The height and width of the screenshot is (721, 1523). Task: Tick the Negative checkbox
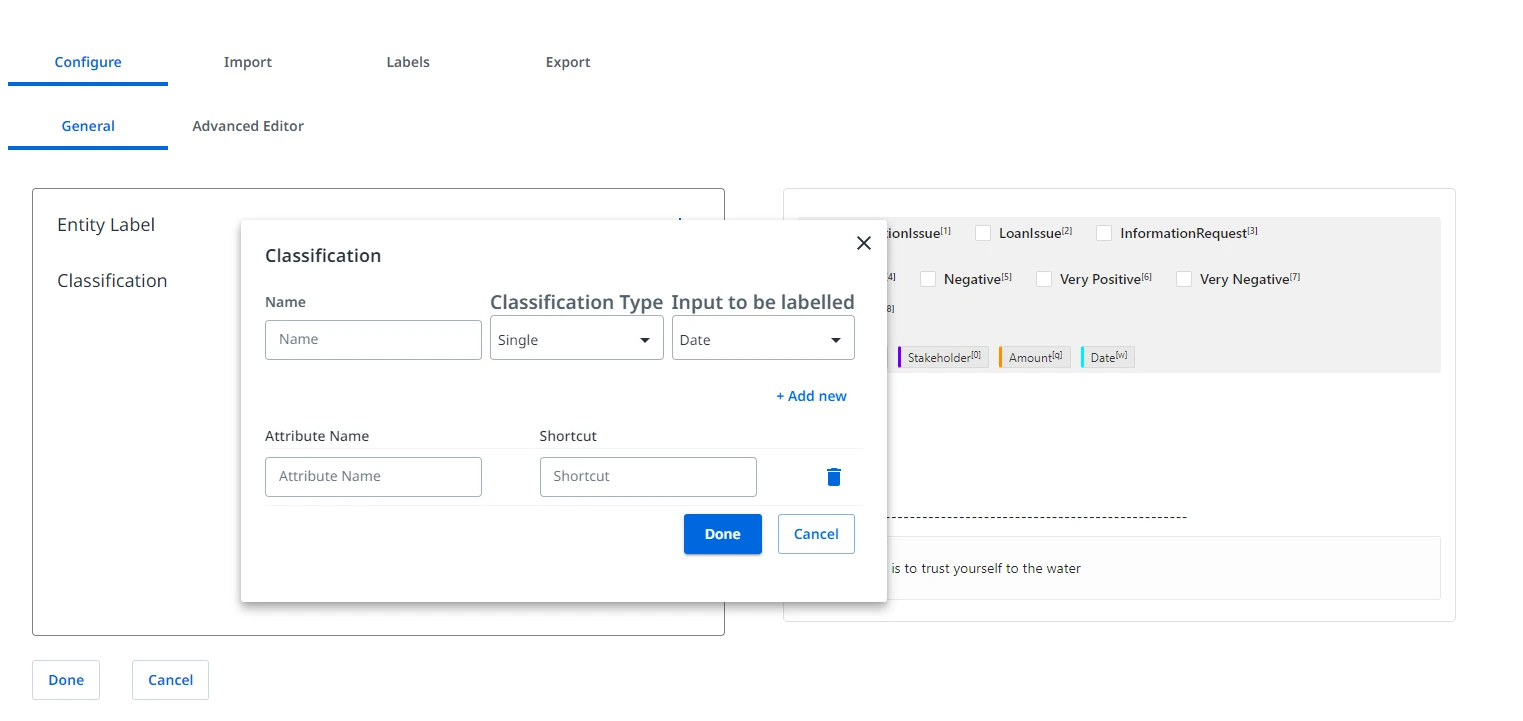[928, 279]
